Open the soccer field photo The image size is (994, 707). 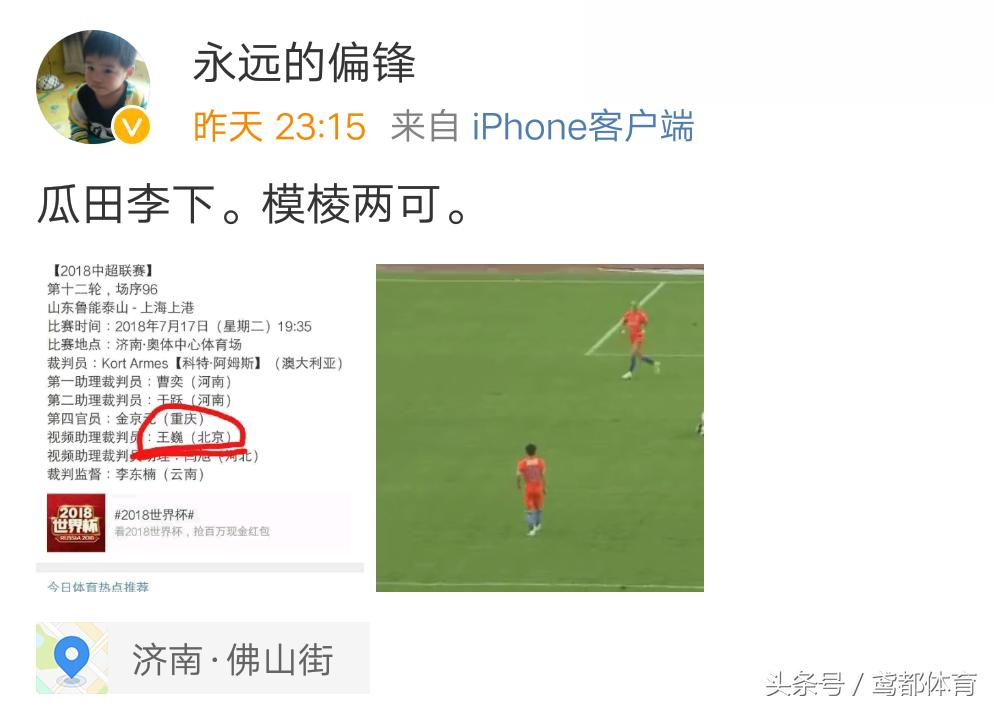pos(539,428)
